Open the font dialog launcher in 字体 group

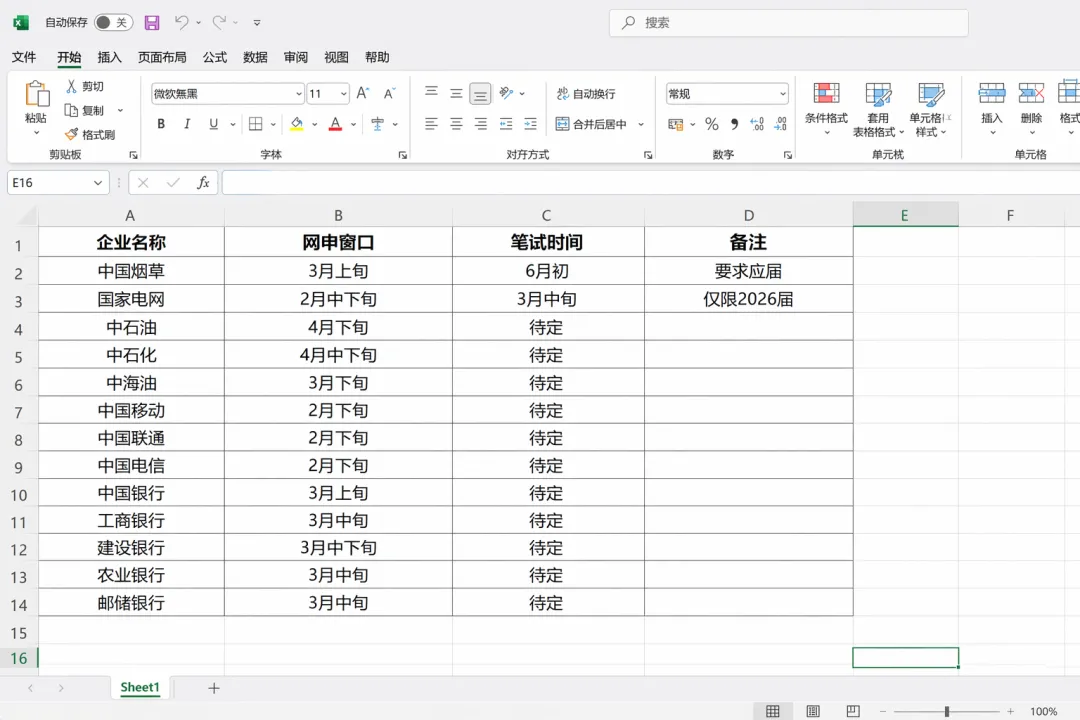(x=402, y=155)
